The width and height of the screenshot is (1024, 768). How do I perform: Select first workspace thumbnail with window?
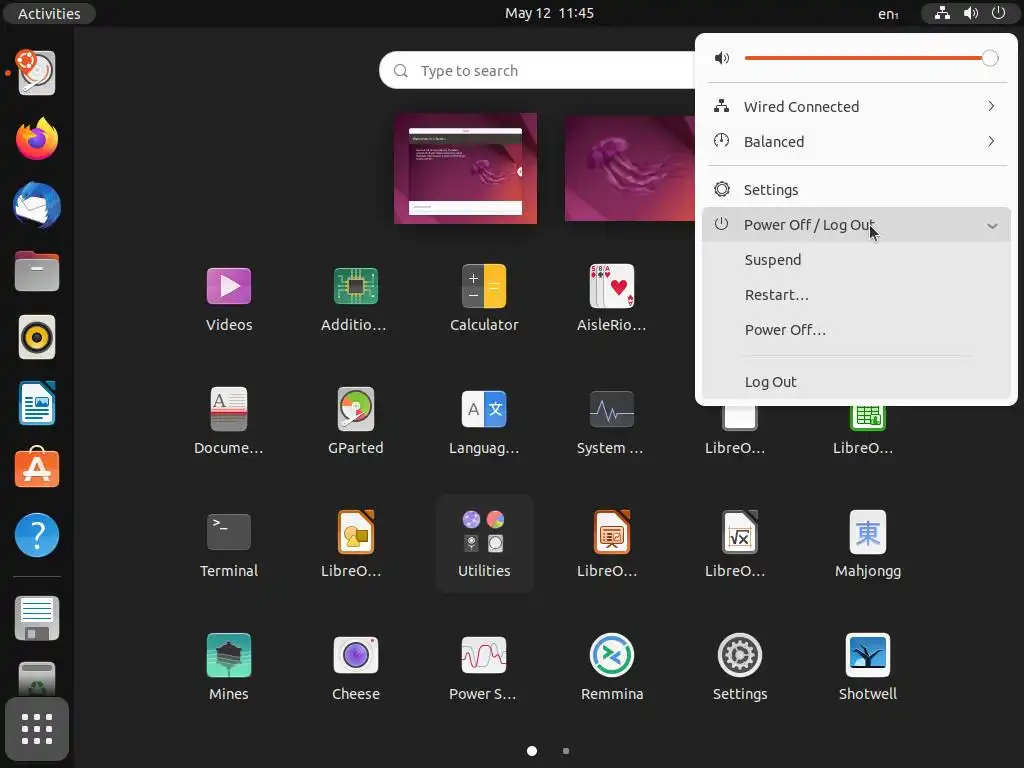[x=465, y=168]
